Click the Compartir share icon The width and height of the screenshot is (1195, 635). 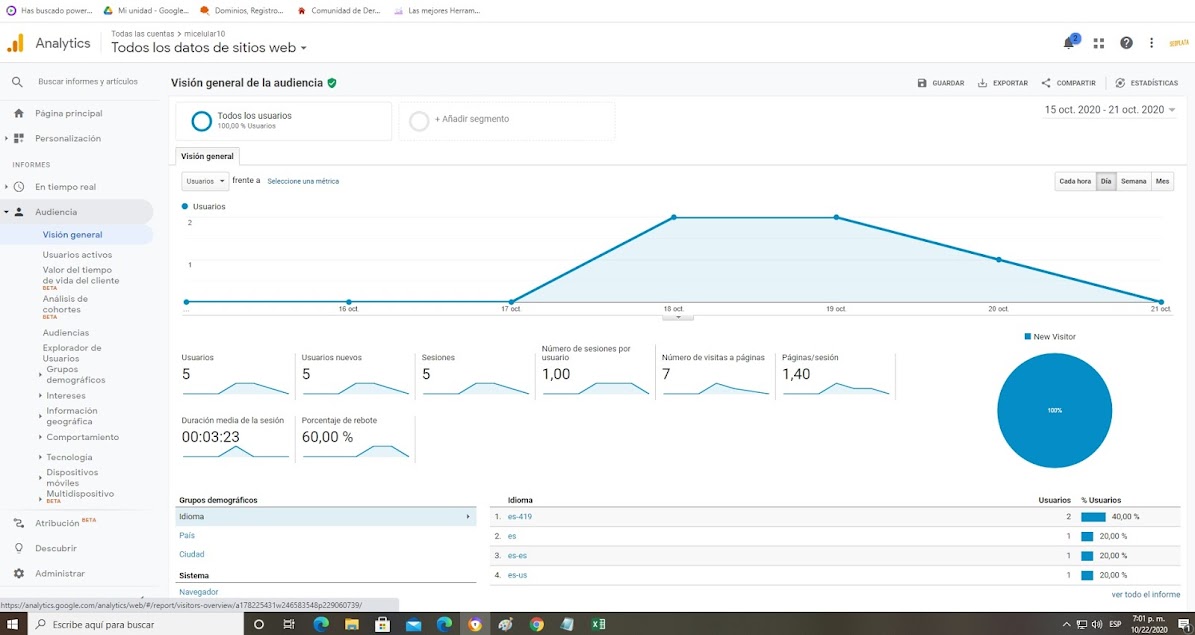(1046, 83)
